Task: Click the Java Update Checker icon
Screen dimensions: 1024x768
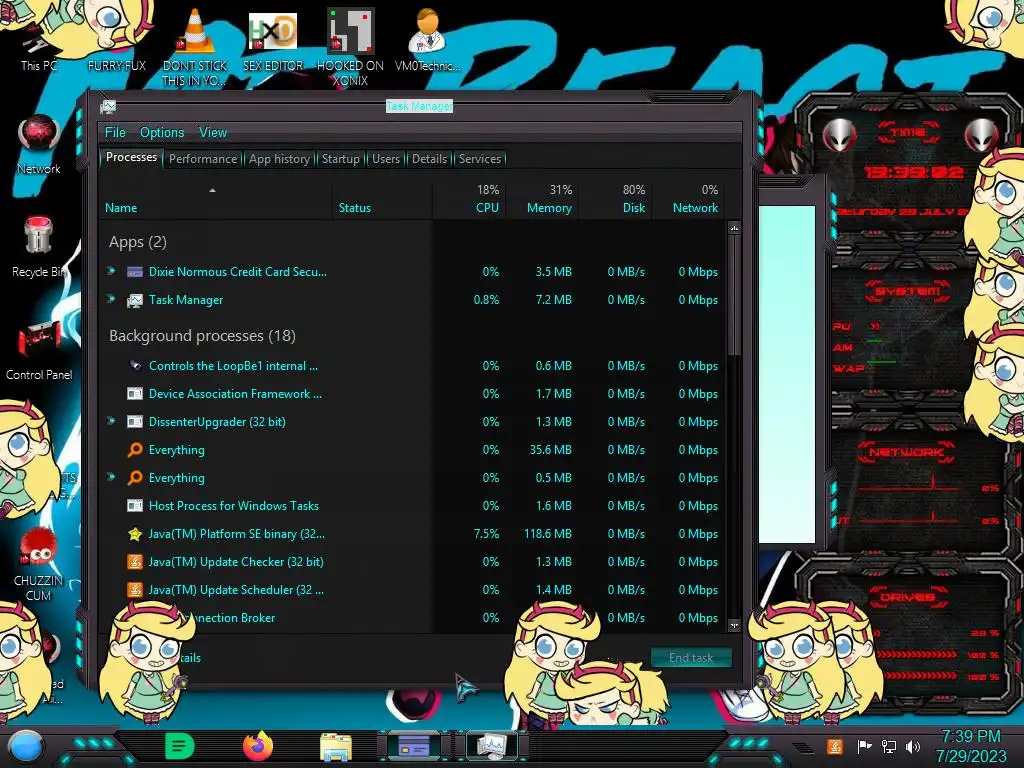Action: (135, 562)
